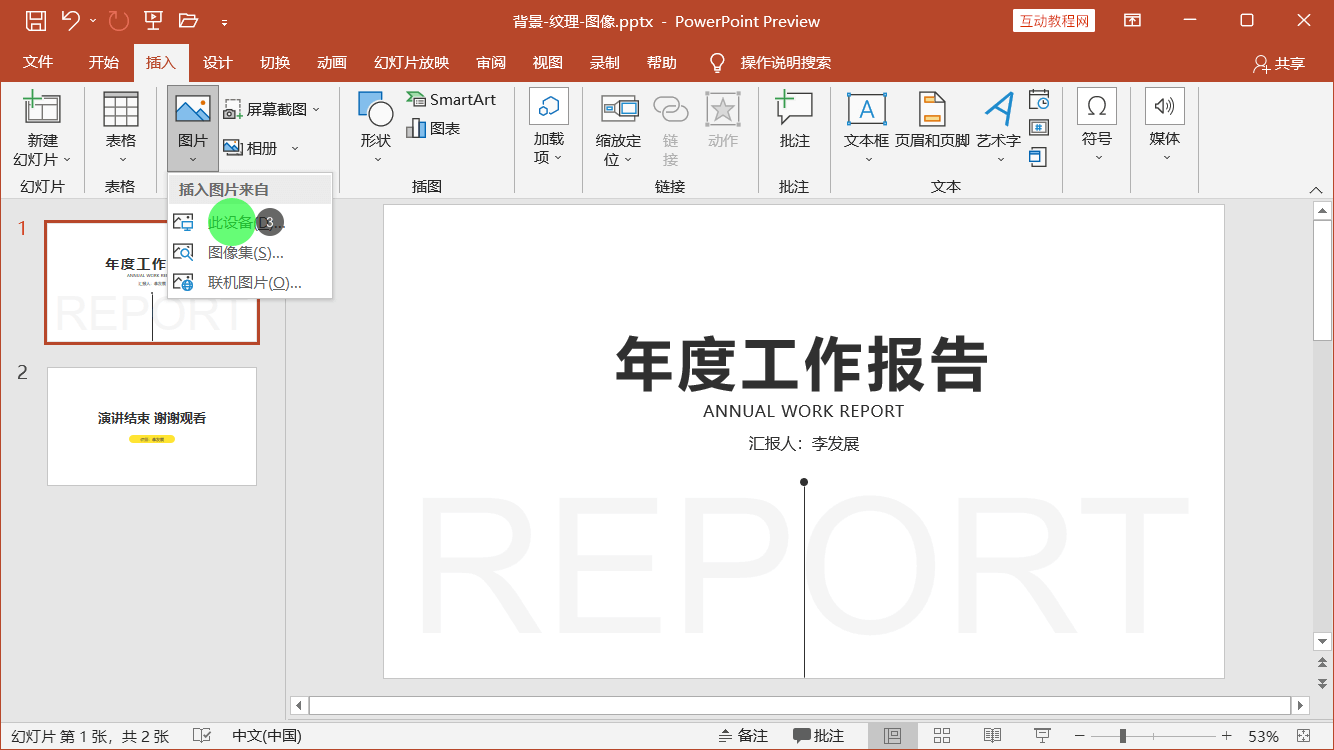Screen dimensions: 1334x750
Task: Click the 新建幻灯片 icon
Action: point(42,108)
